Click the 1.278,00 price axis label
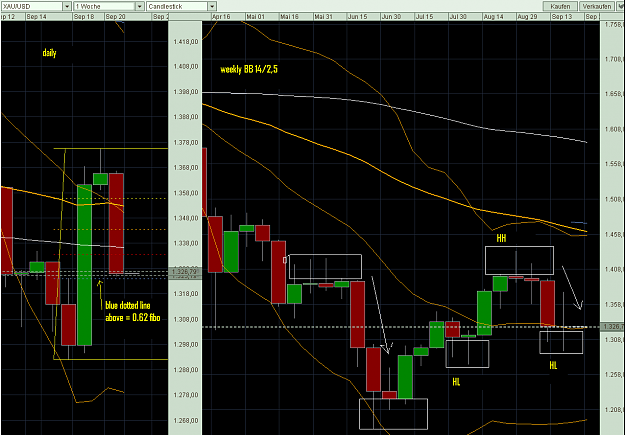625x435 pixels. (186, 395)
